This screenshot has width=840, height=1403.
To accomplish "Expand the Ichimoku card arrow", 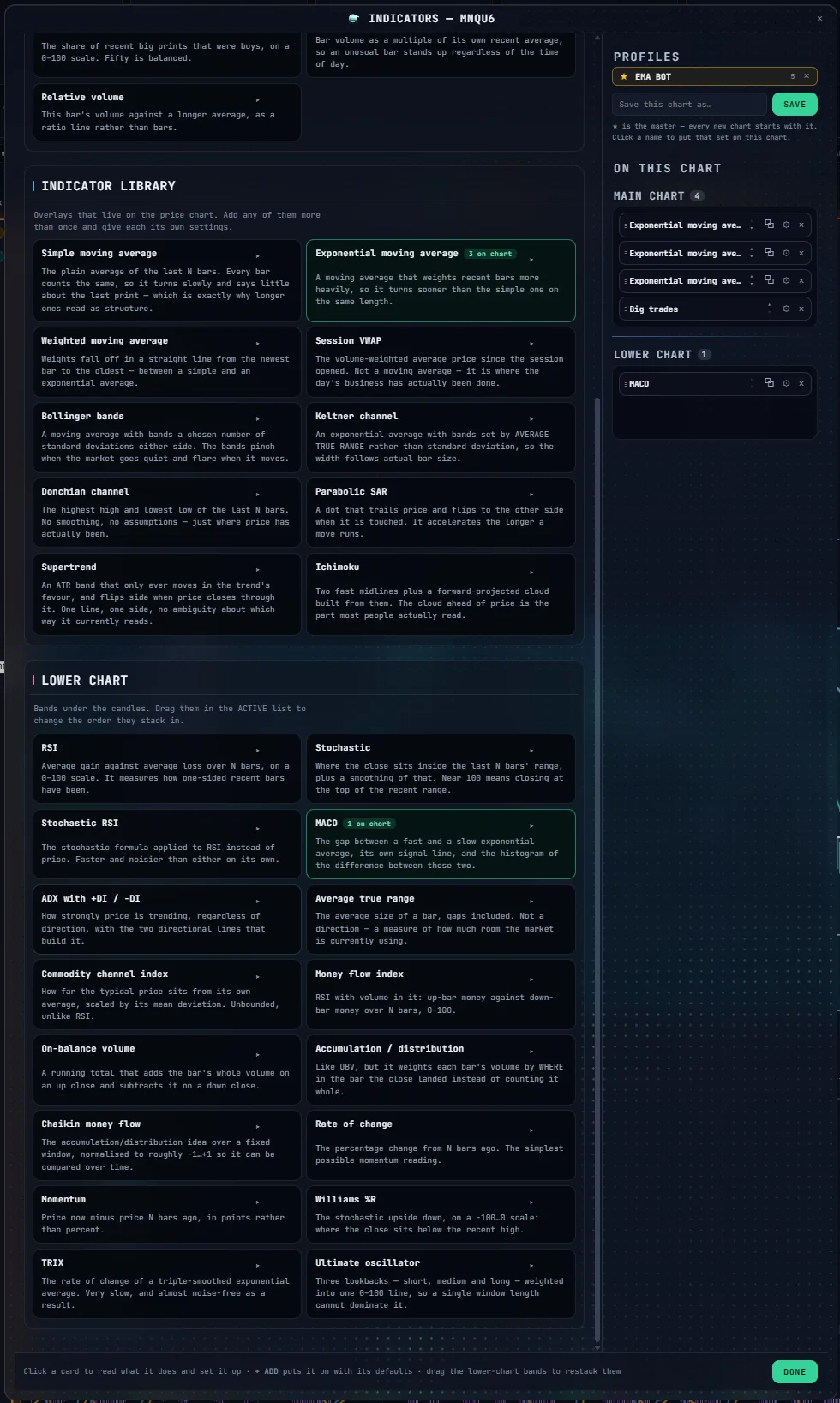I will click(531, 572).
